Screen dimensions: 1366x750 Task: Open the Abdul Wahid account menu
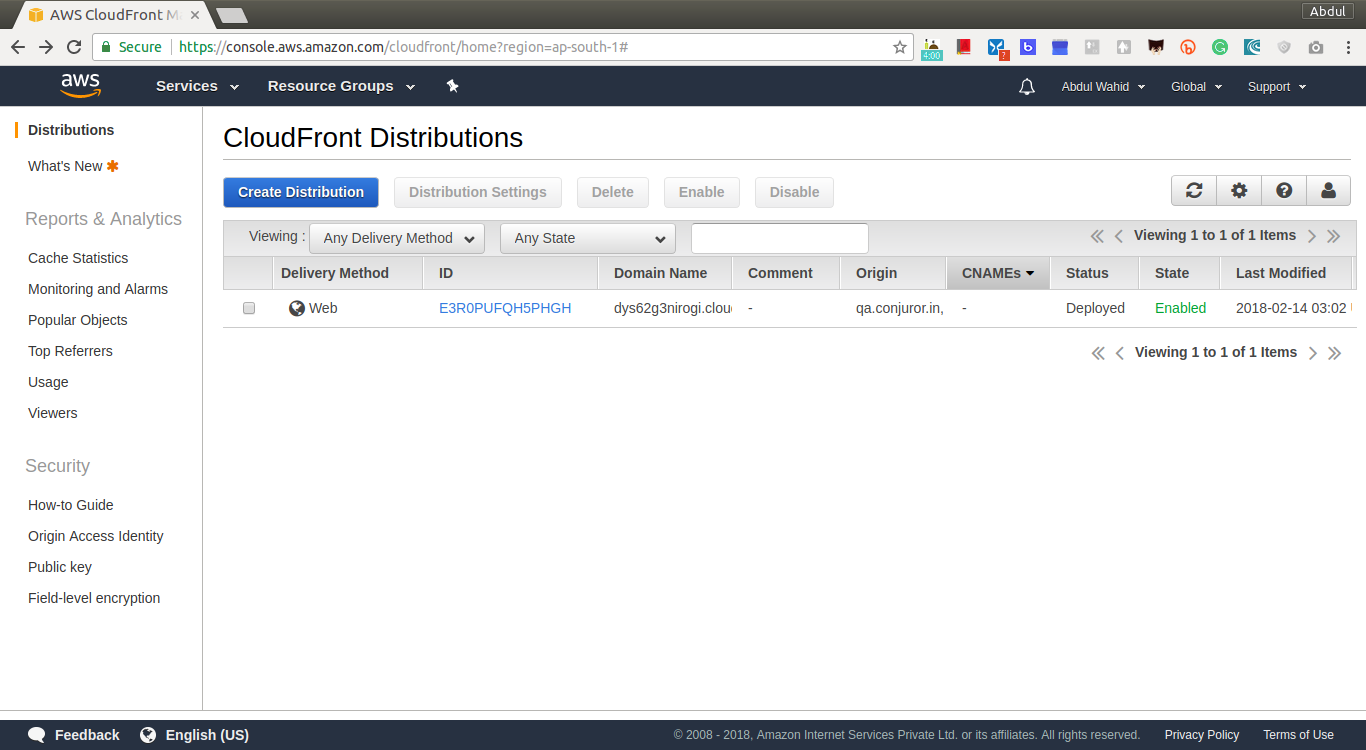click(x=1103, y=87)
